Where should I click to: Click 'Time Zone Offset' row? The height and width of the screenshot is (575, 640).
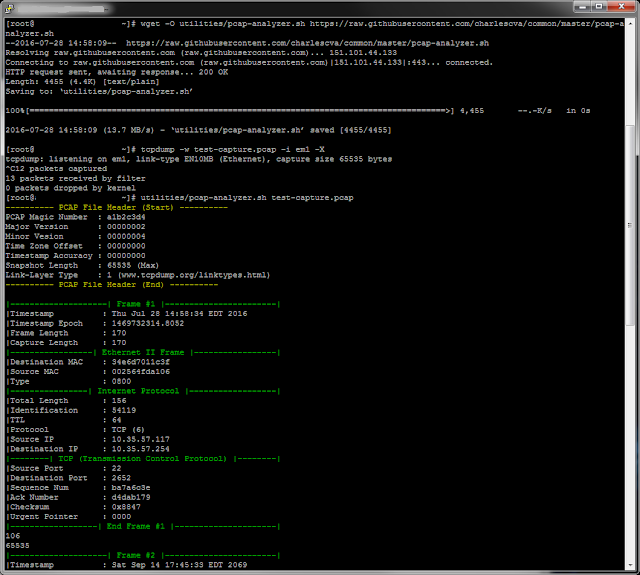click(x=76, y=246)
